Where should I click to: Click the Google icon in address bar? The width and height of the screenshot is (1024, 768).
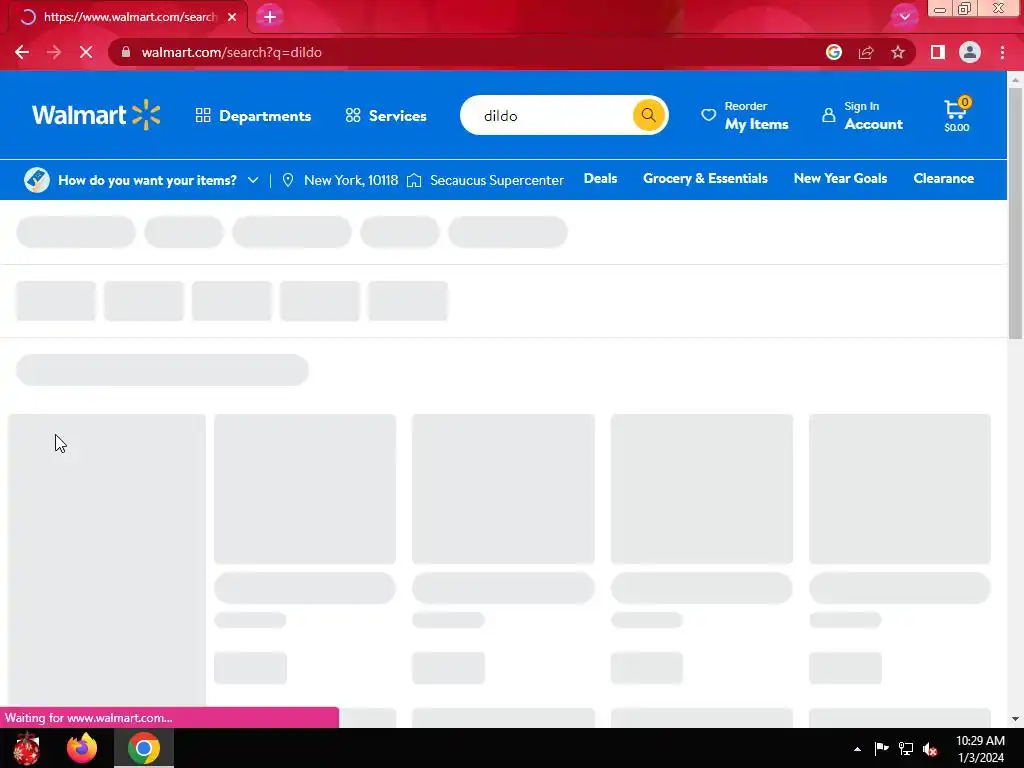[x=834, y=52]
